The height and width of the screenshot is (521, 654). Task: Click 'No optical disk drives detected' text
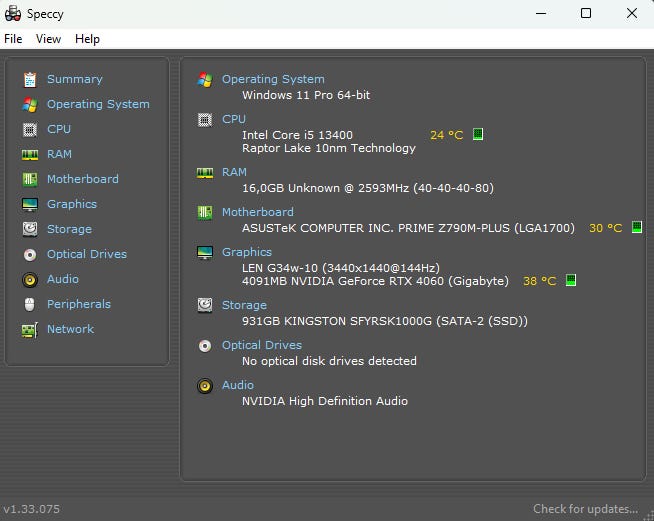pyautogui.click(x=329, y=361)
